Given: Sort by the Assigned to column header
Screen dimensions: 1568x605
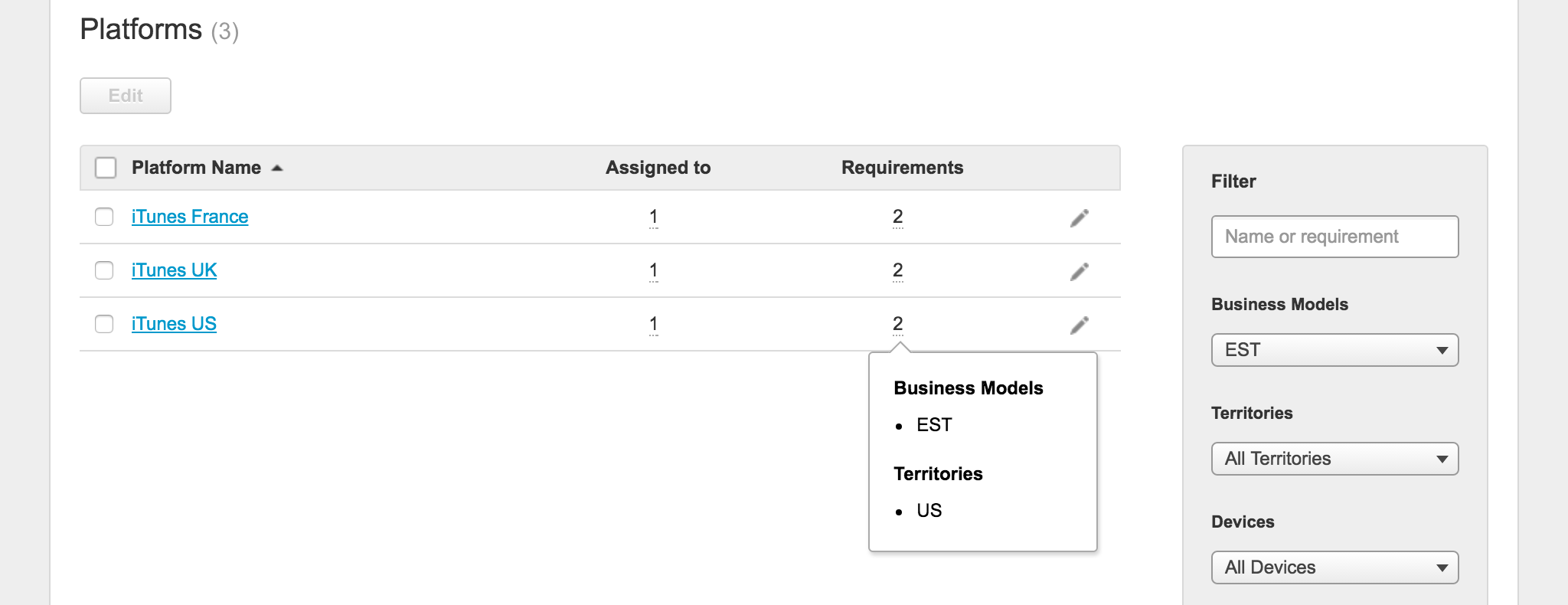Looking at the screenshot, I should [x=658, y=168].
